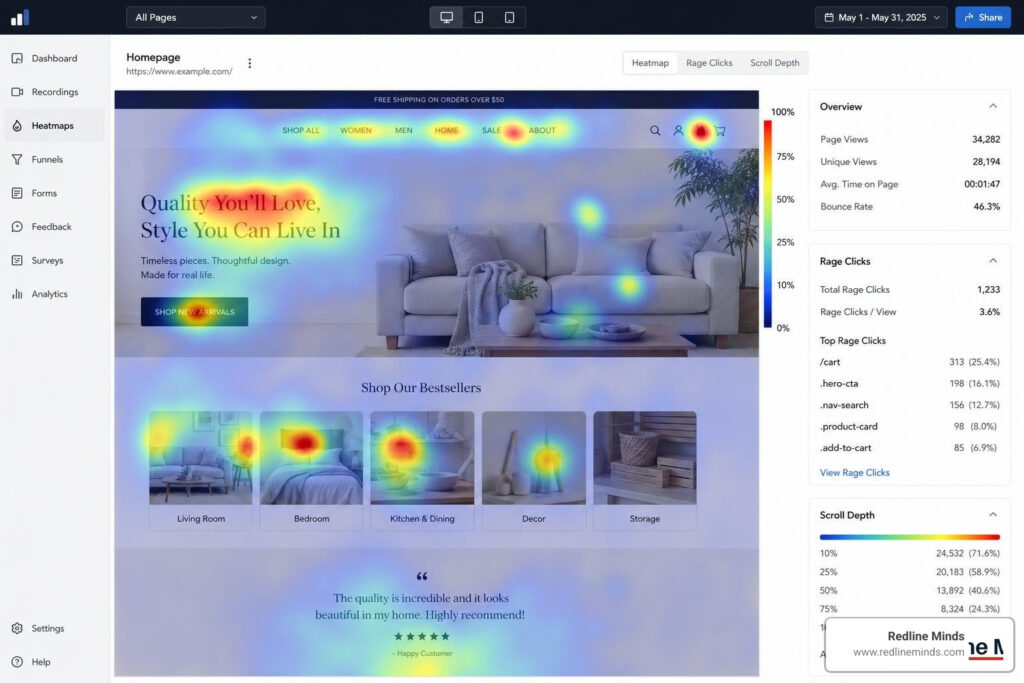The width and height of the screenshot is (1024, 683).
Task: Click ABOUT in the preview nav
Action: pyautogui.click(x=542, y=131)
